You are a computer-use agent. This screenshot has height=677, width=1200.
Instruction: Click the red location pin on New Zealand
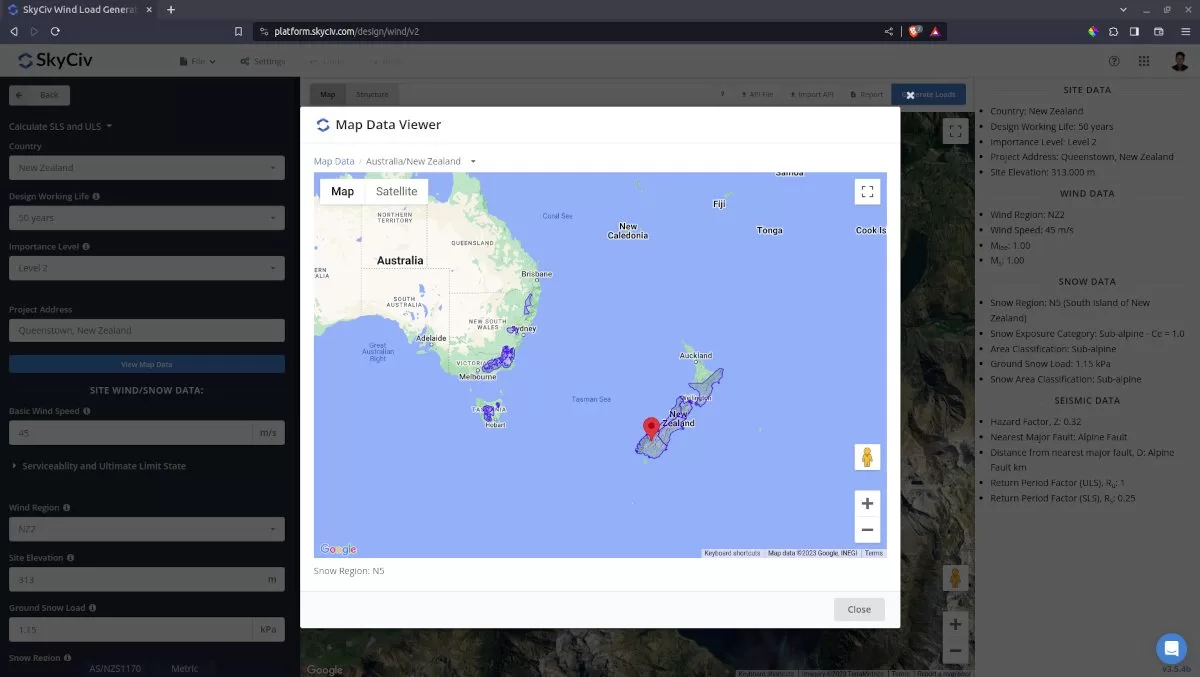click(x=651, y=429)
